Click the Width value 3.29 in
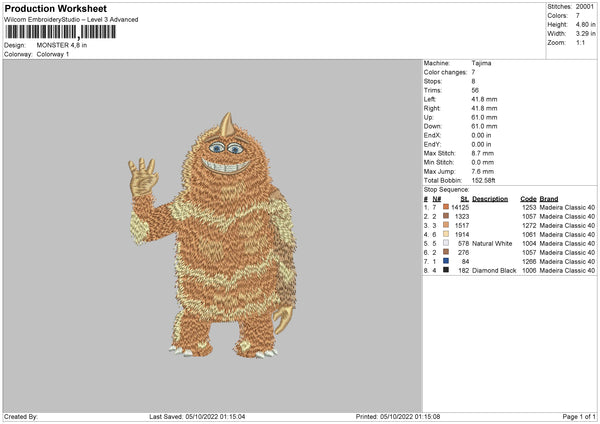The height and width of the screenshot is (424, 600). 585,34
